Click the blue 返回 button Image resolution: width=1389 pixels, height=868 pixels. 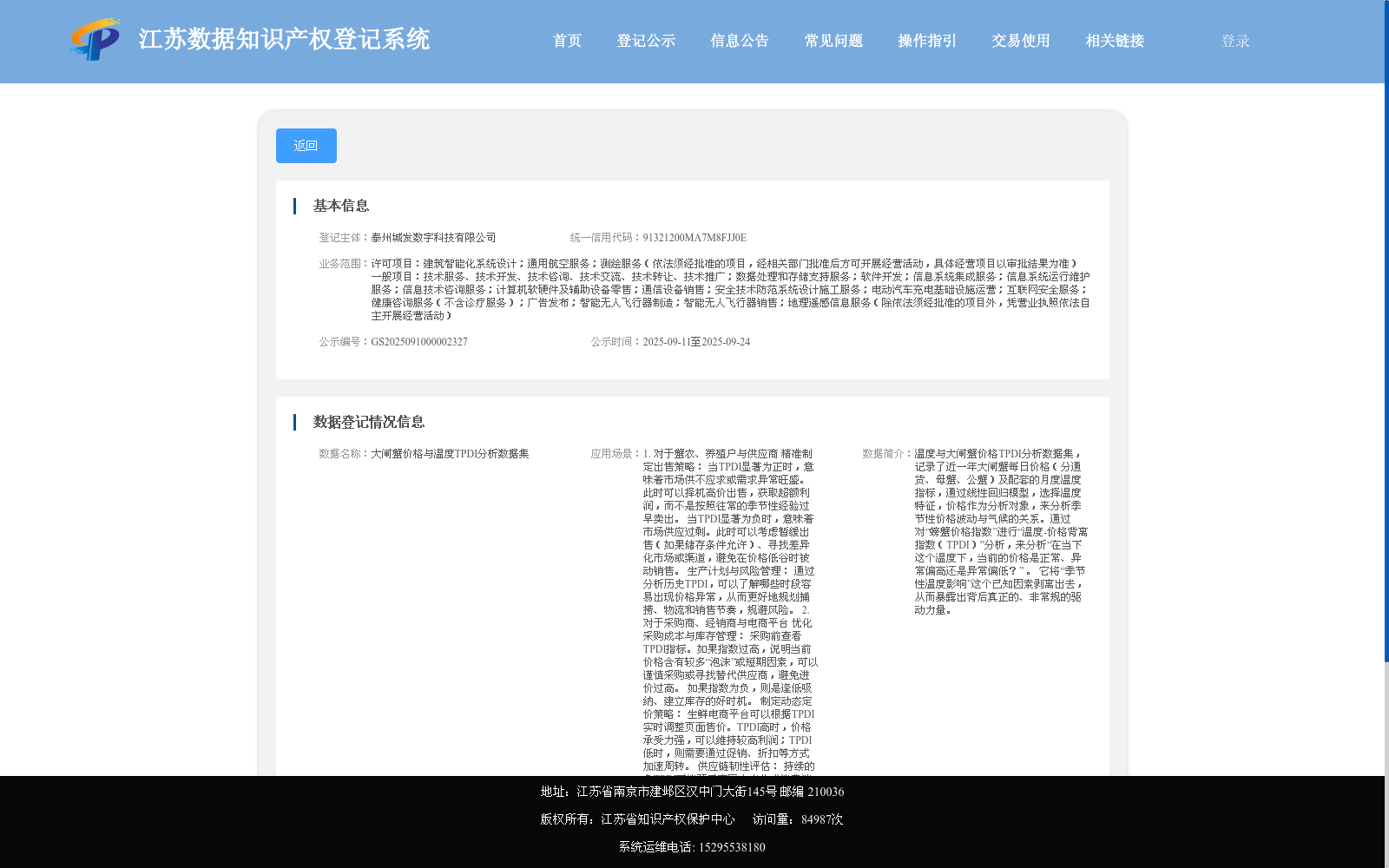coord(306,146)
